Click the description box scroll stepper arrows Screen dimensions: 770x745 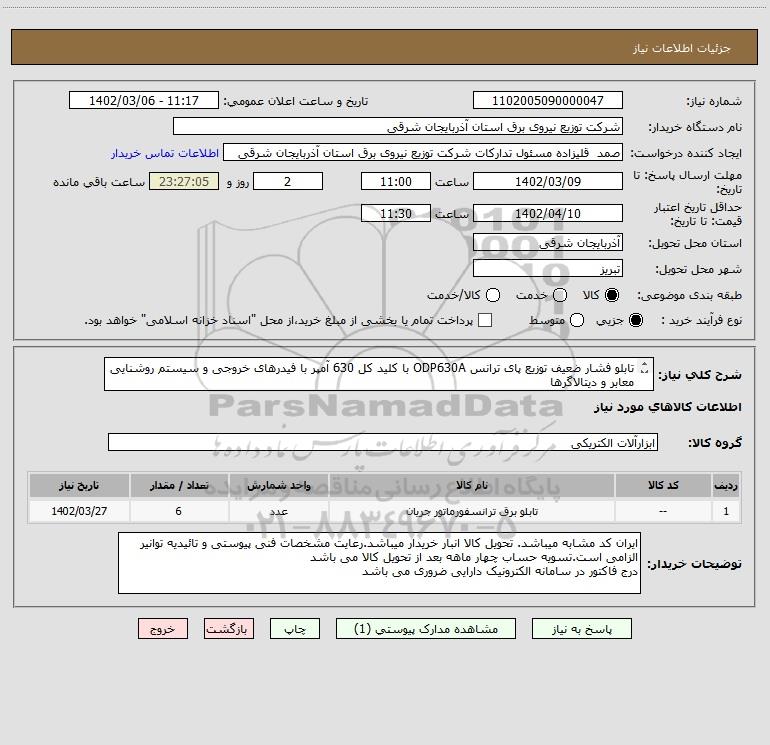click(645, 368)
